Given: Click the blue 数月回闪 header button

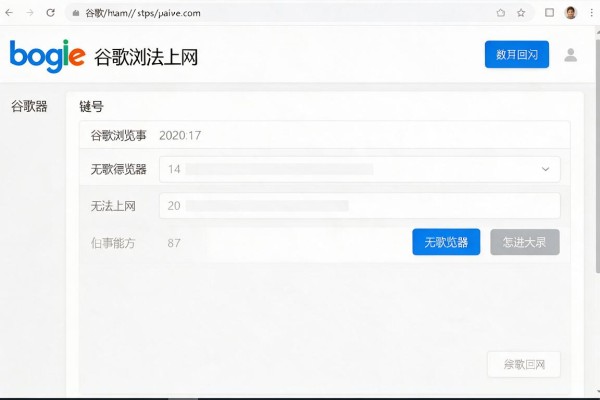Looking at the screenshot, I should pos(517,54).
